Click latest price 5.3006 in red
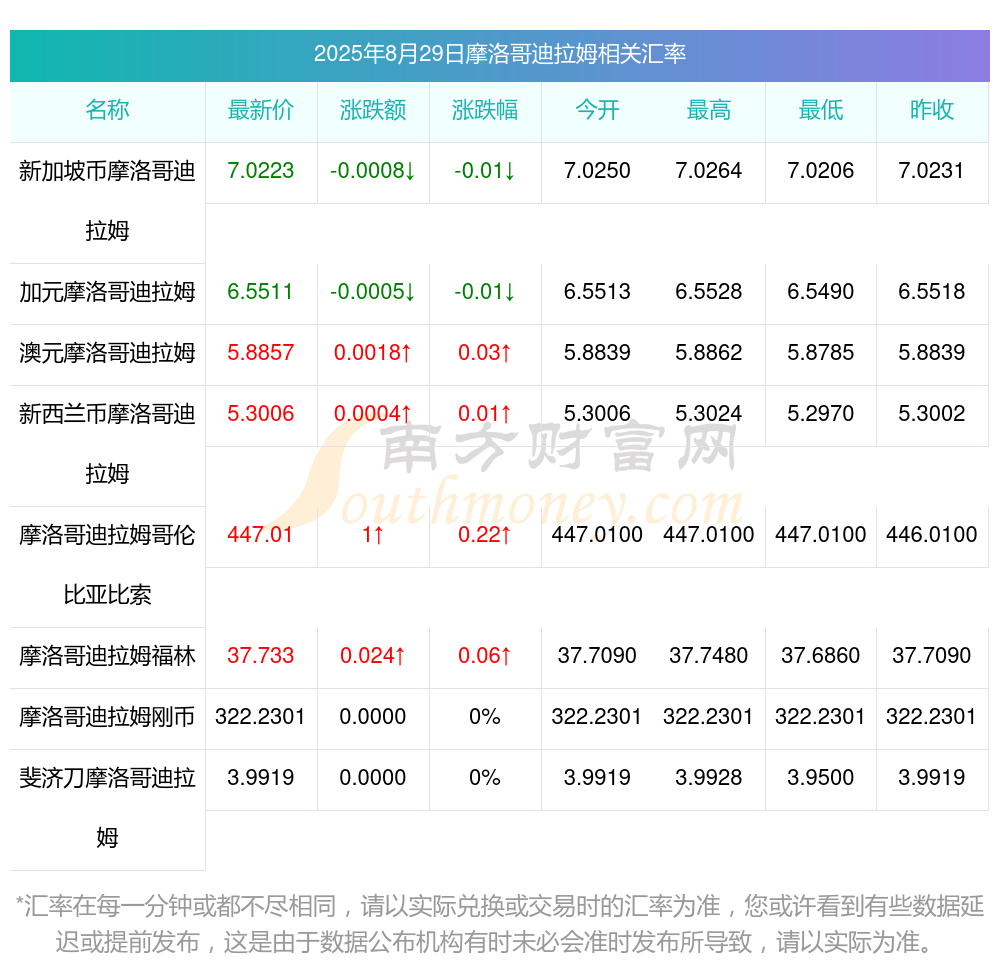 pyautogui.click(x=261, y=414)
